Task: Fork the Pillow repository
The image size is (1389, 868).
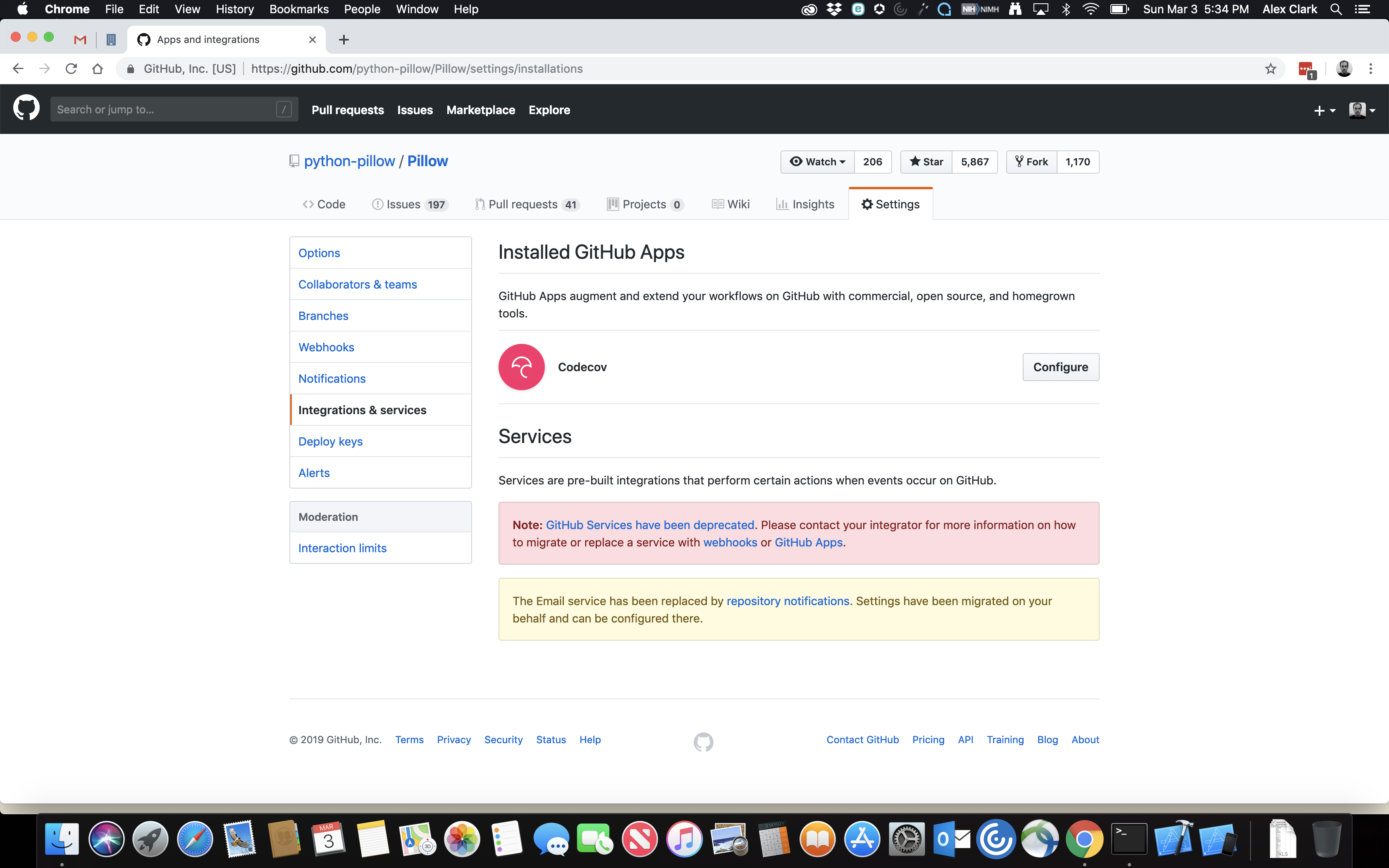Action: [x=1031, y=162]
